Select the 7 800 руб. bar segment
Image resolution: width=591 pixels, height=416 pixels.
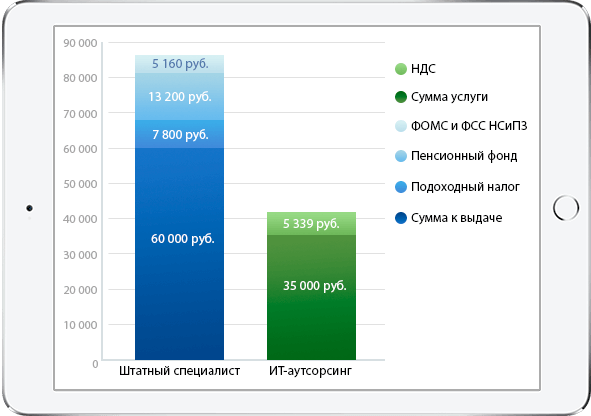click(x=179, y=134)
